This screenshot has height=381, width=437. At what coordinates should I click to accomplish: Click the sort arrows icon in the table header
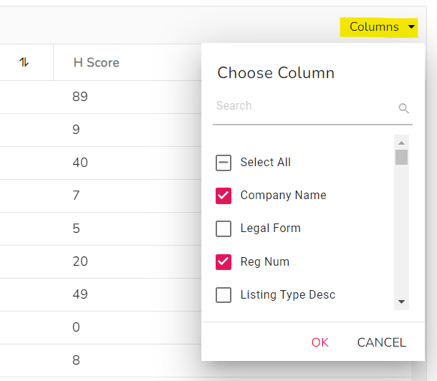click(x=24, y=62)
